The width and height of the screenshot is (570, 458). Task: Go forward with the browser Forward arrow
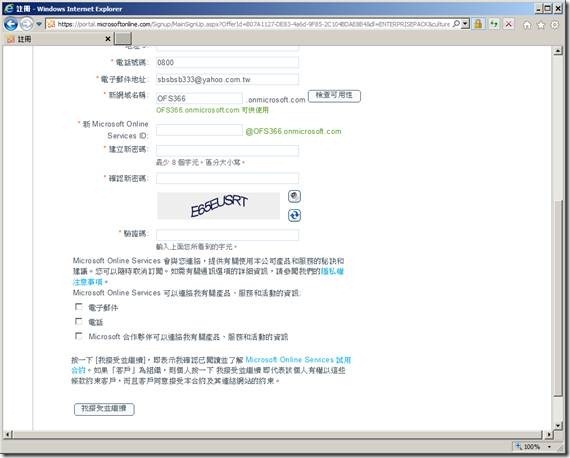tap(26, 24)
